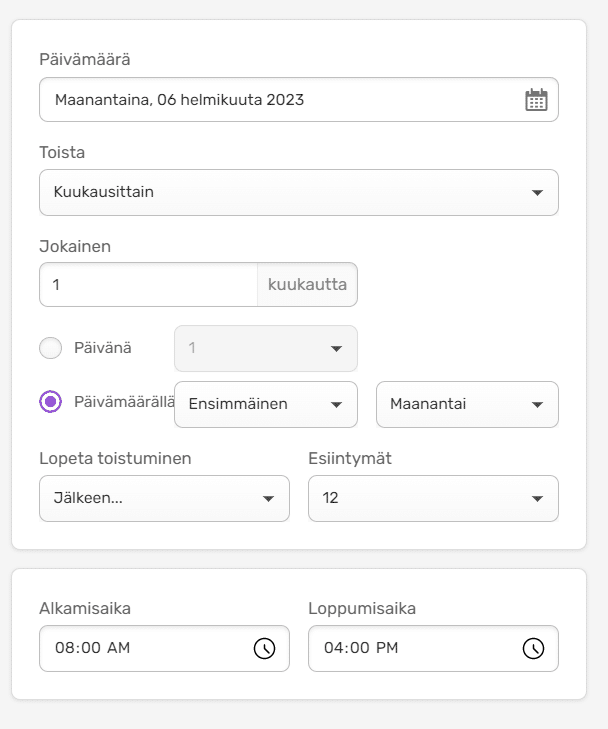Open the Esiintymät dropdown showing 12
This screenshot has width=608, height=729.
432,498
